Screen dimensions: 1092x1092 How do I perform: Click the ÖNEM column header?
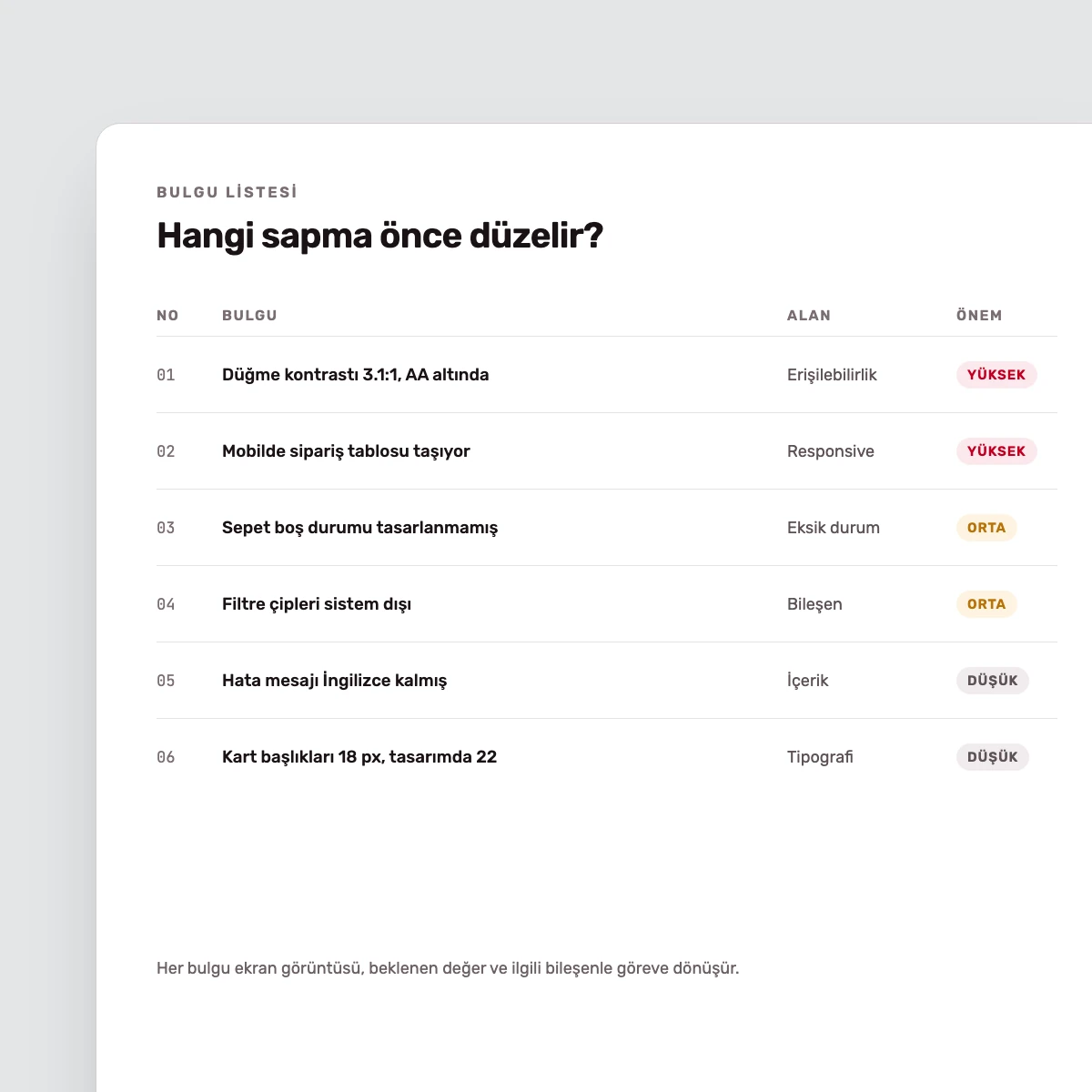[979, 316]
